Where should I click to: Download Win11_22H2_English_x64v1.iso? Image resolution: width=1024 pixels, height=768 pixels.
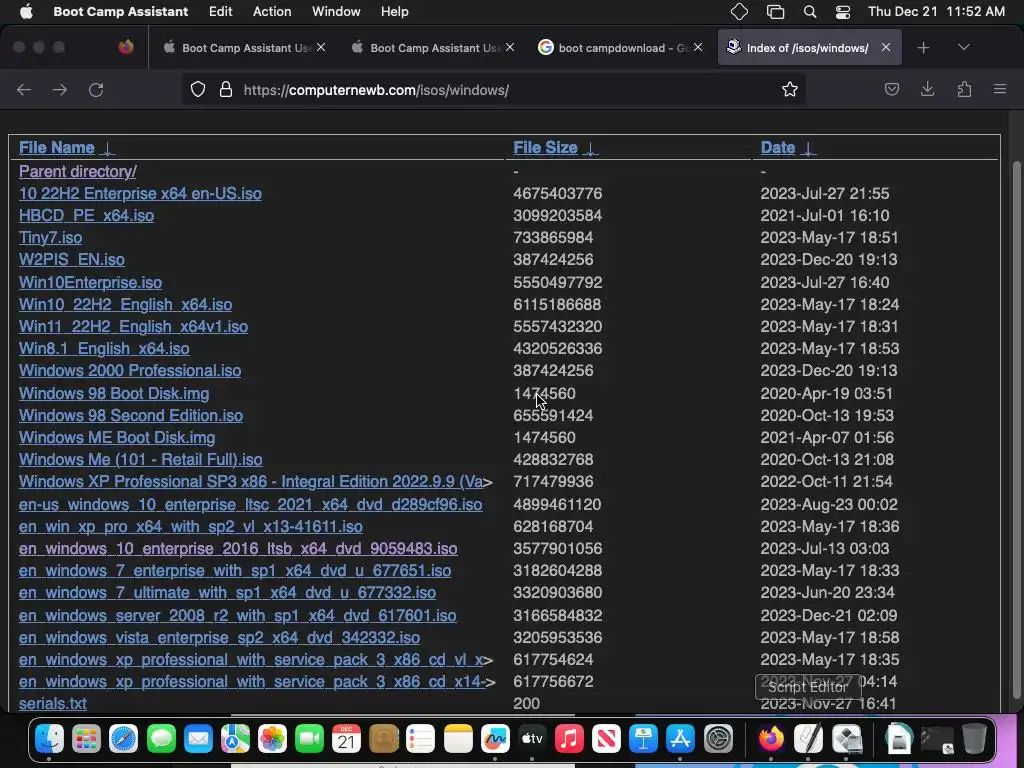coord(133,327)
